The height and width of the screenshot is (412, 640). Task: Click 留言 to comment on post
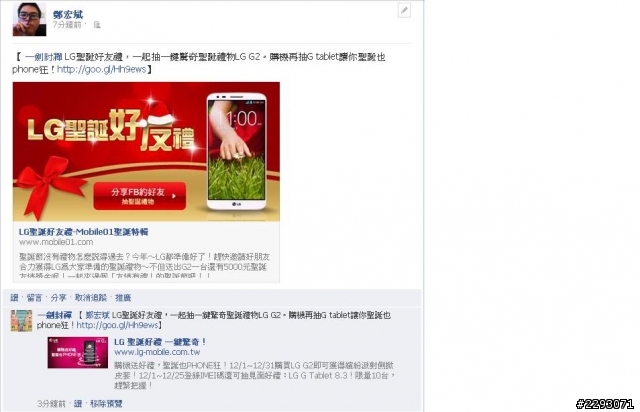point(34,298)
